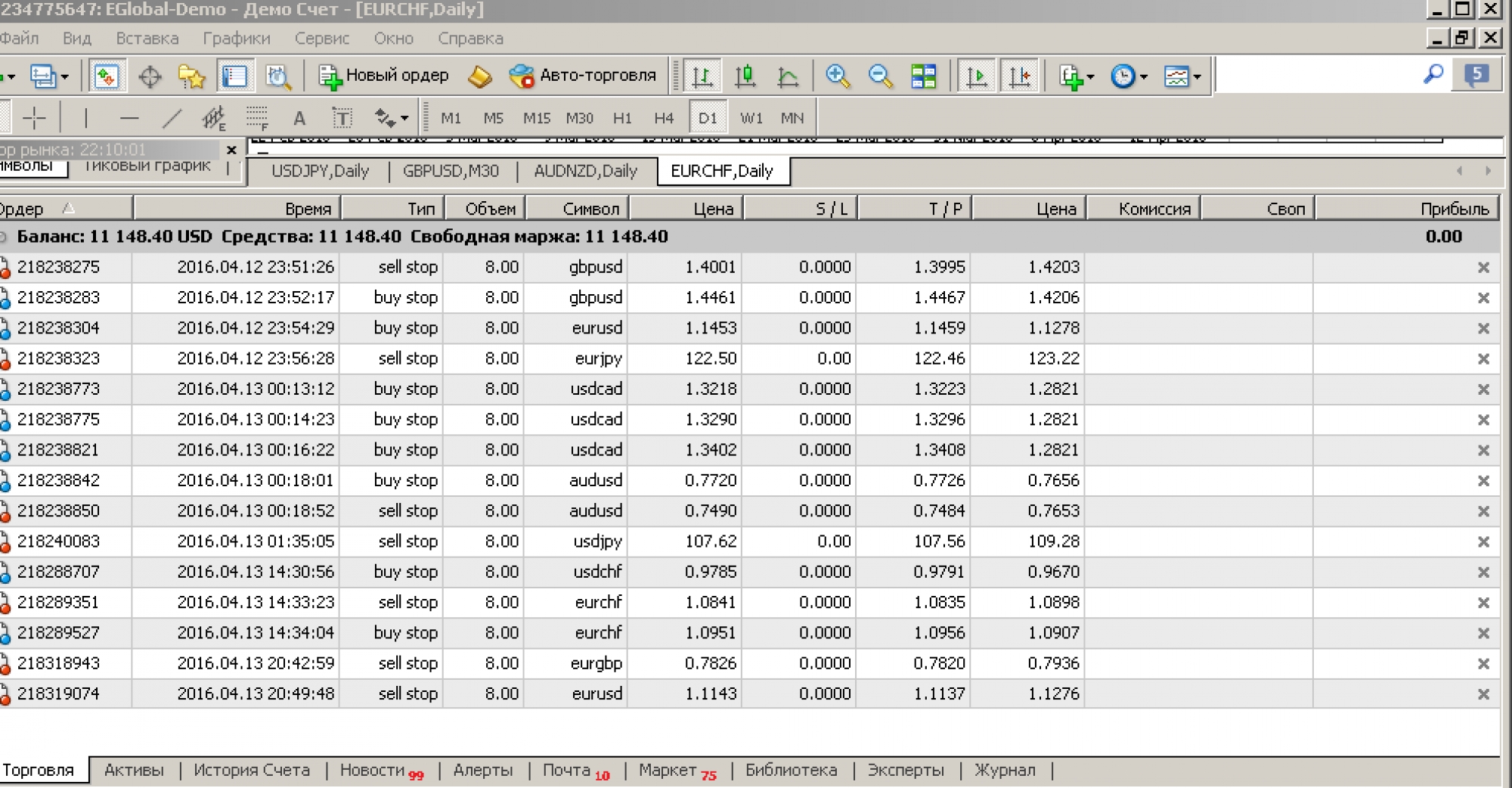Select the Fibonacci retracement tool
The image size is (1512, 788).
pos(257,118)
